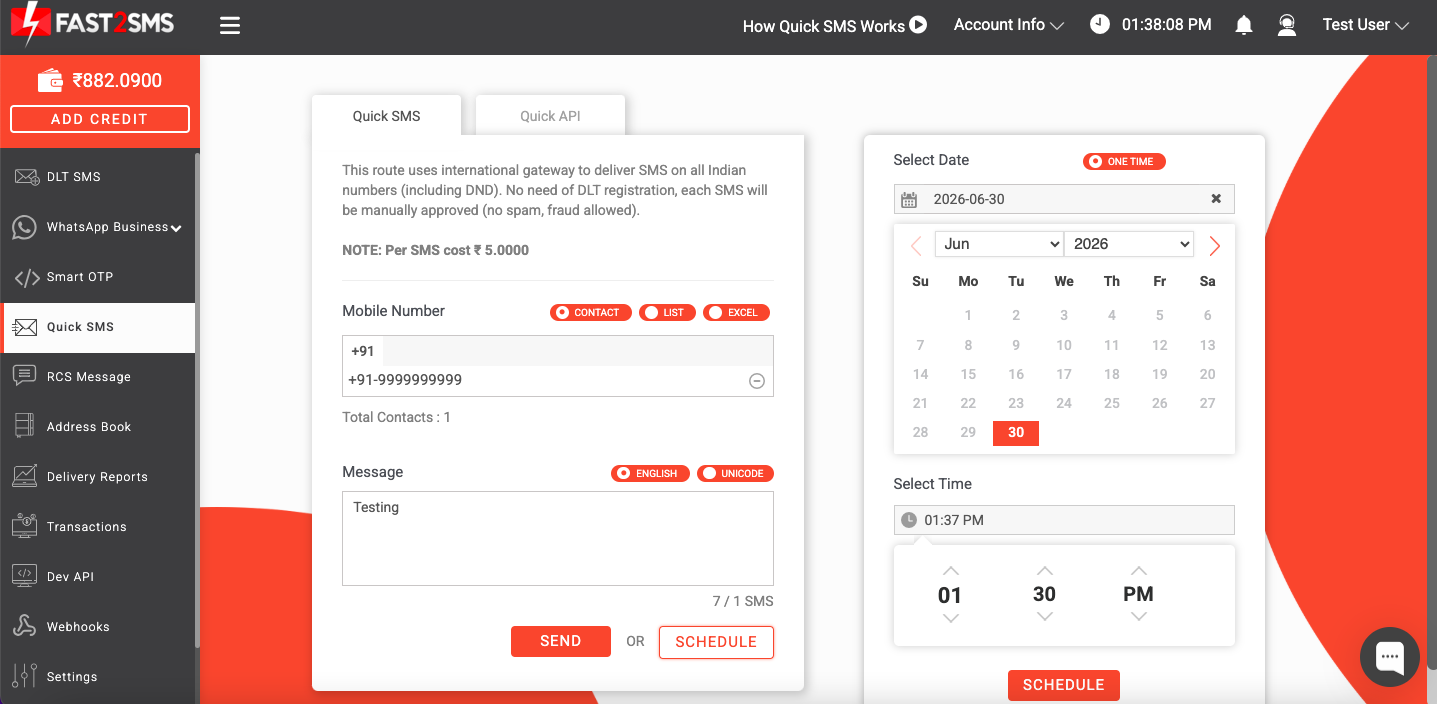Clear the selected date with x icon
Viewport: 1437px width, 704px height.
click(1216, 199)
